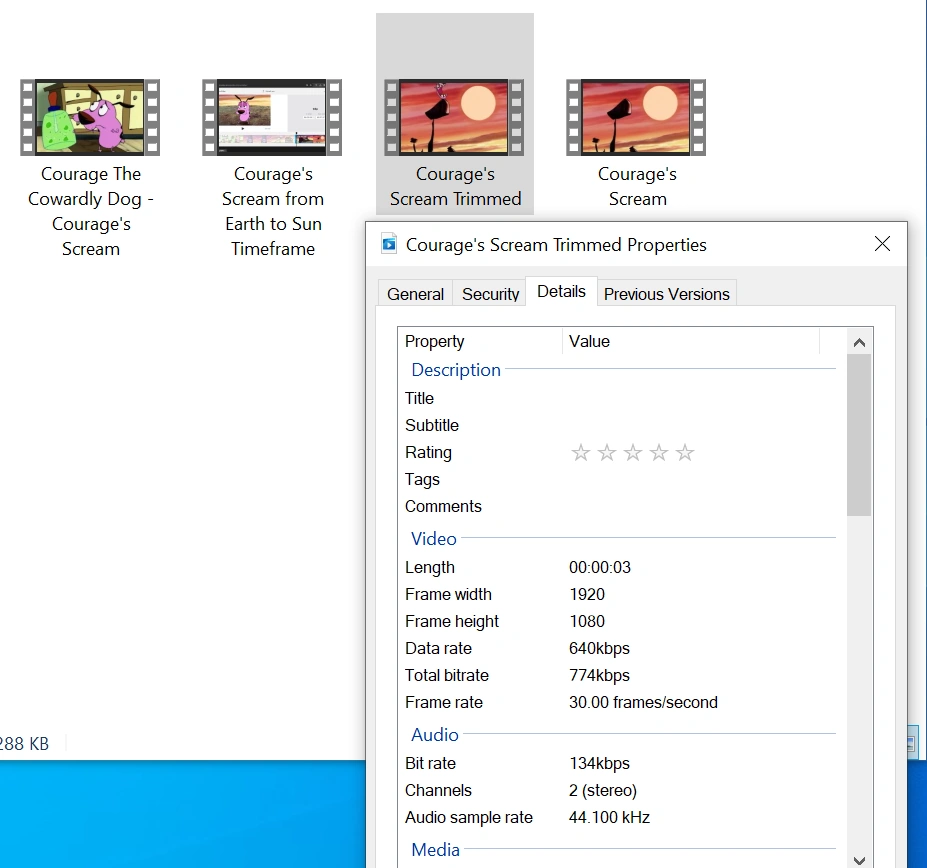Image resolution: width=927 pixels, height=868 pixels.
Task: Click the Rating property label
Action: pyautogui.click(x=428, y=453)
